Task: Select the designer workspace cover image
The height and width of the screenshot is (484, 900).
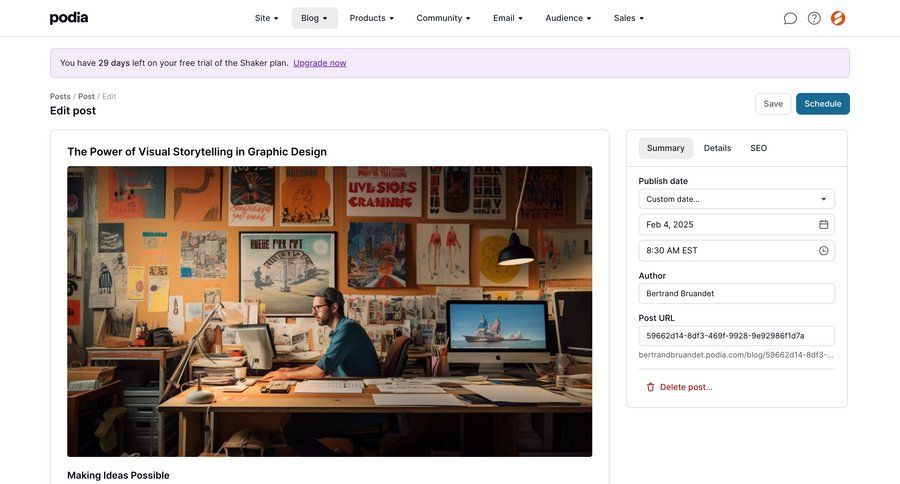Action: tap(329, 312)
